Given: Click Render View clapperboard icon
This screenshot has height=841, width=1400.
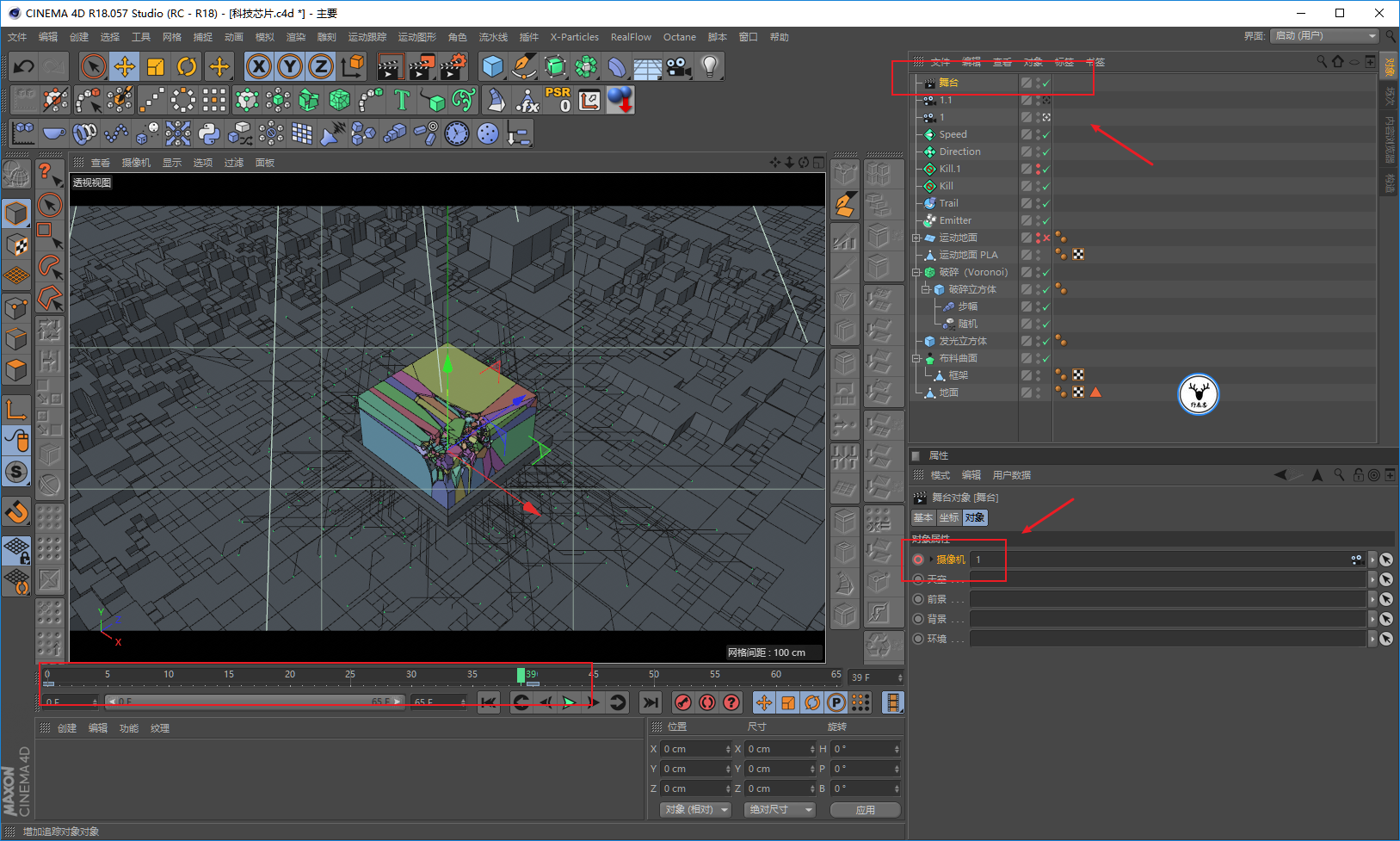Looking at the screenshot, I should click(391, 66).
